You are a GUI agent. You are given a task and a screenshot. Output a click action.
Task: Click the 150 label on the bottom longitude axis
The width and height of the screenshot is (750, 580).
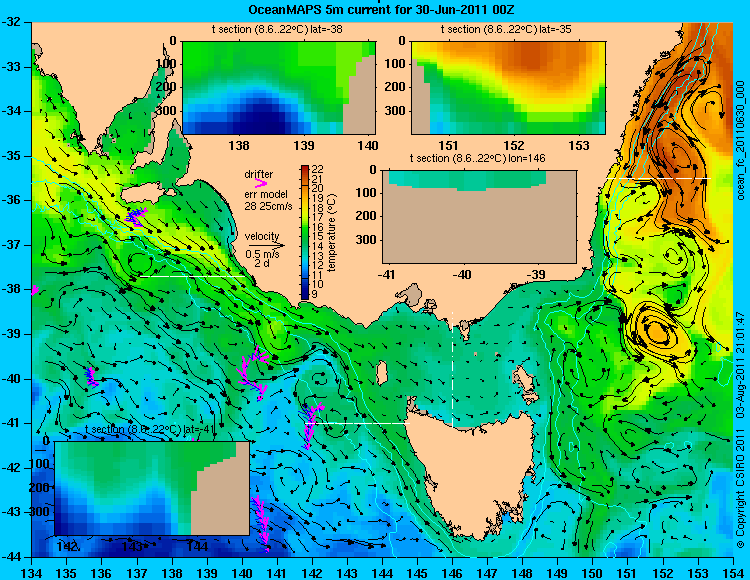tap(593, 573)
